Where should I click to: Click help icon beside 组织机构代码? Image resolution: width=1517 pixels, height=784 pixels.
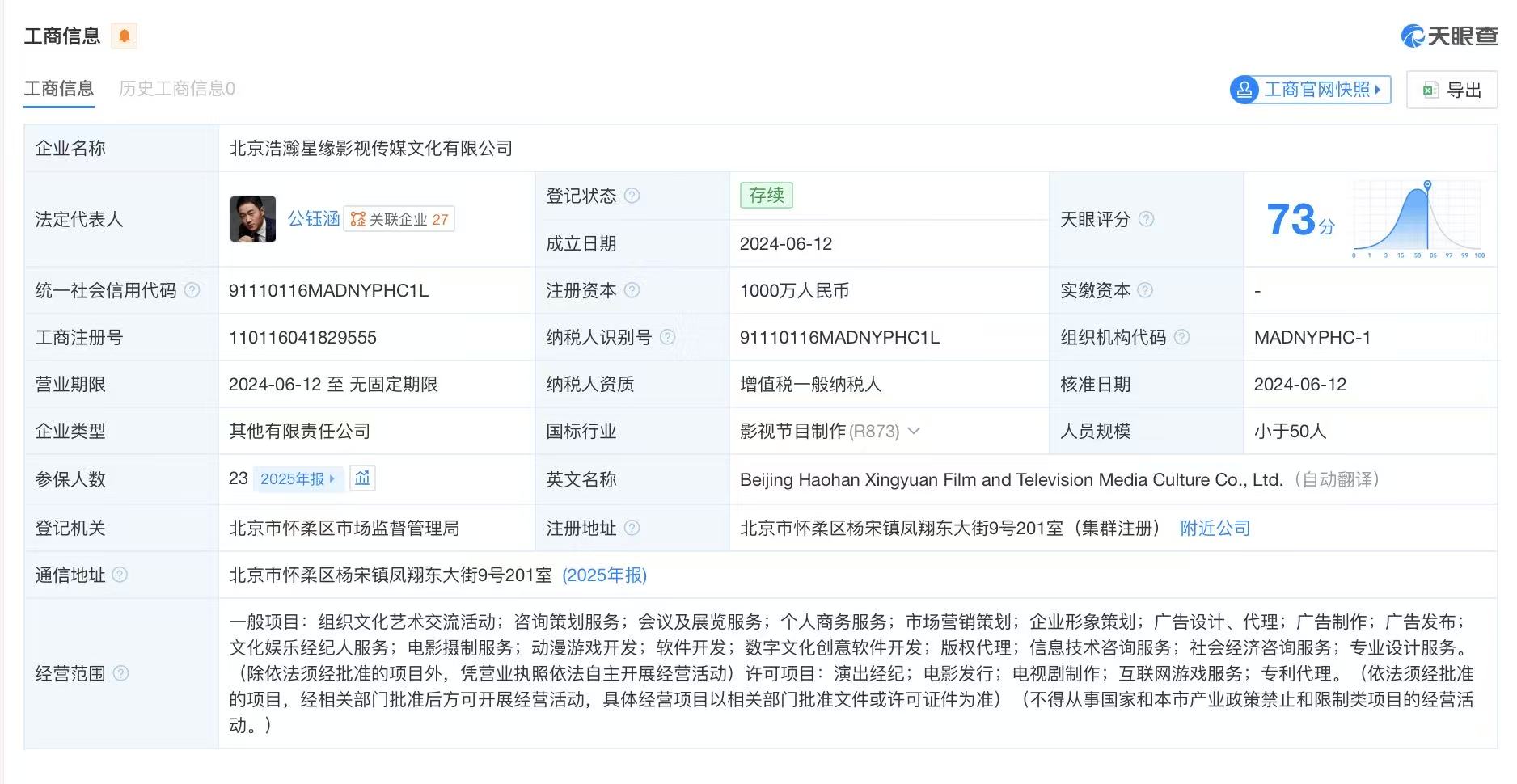(x=1182, y=337)
